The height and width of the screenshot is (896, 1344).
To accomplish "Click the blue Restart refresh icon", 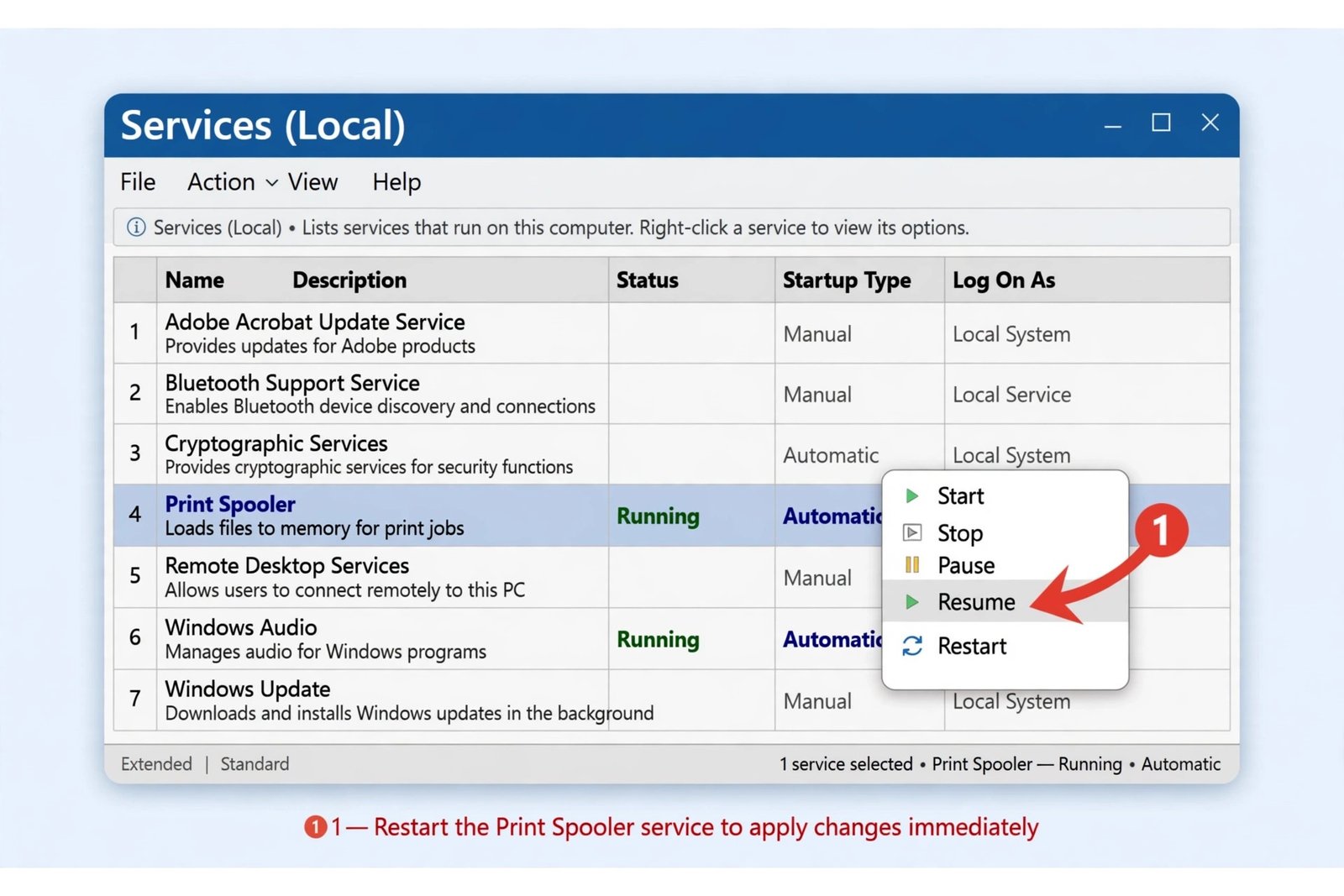I will pyautogui.click(x=912, y=646).
